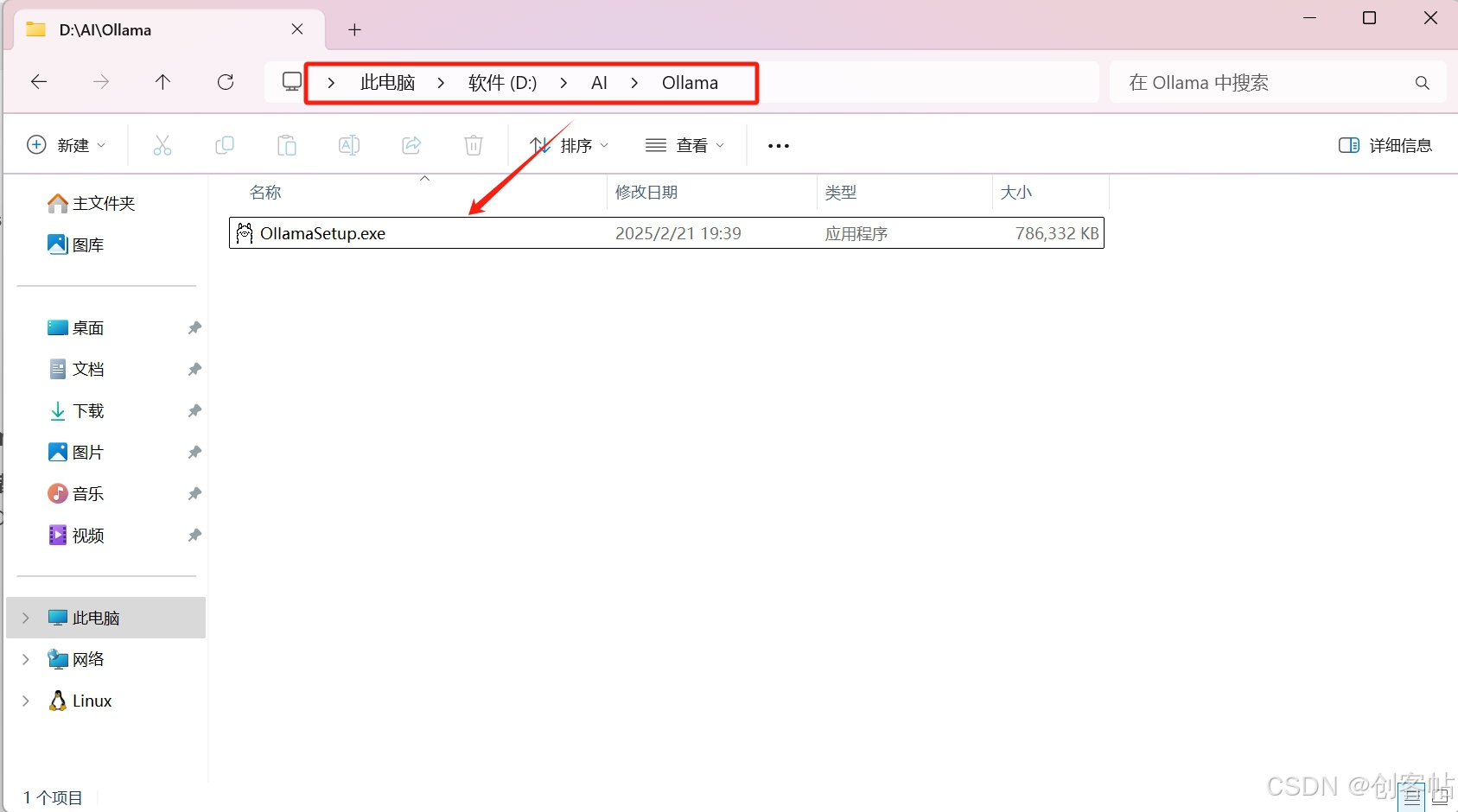The width and height of the screenshot is (1458, 812).
Task: Click the PC monitor icon in address bar
Action: click(x=292, y=82)
